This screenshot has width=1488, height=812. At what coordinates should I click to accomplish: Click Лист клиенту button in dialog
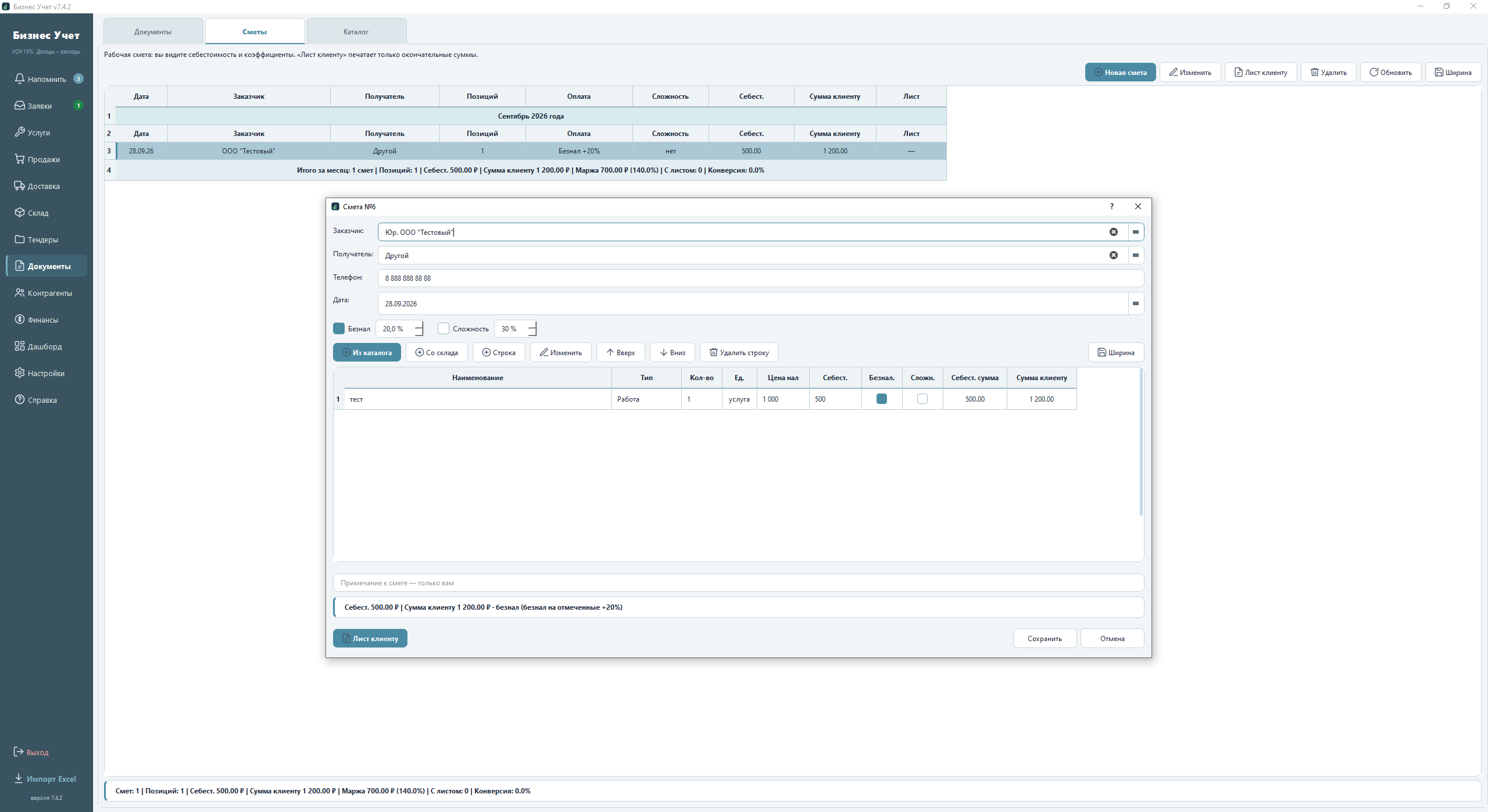370,638
